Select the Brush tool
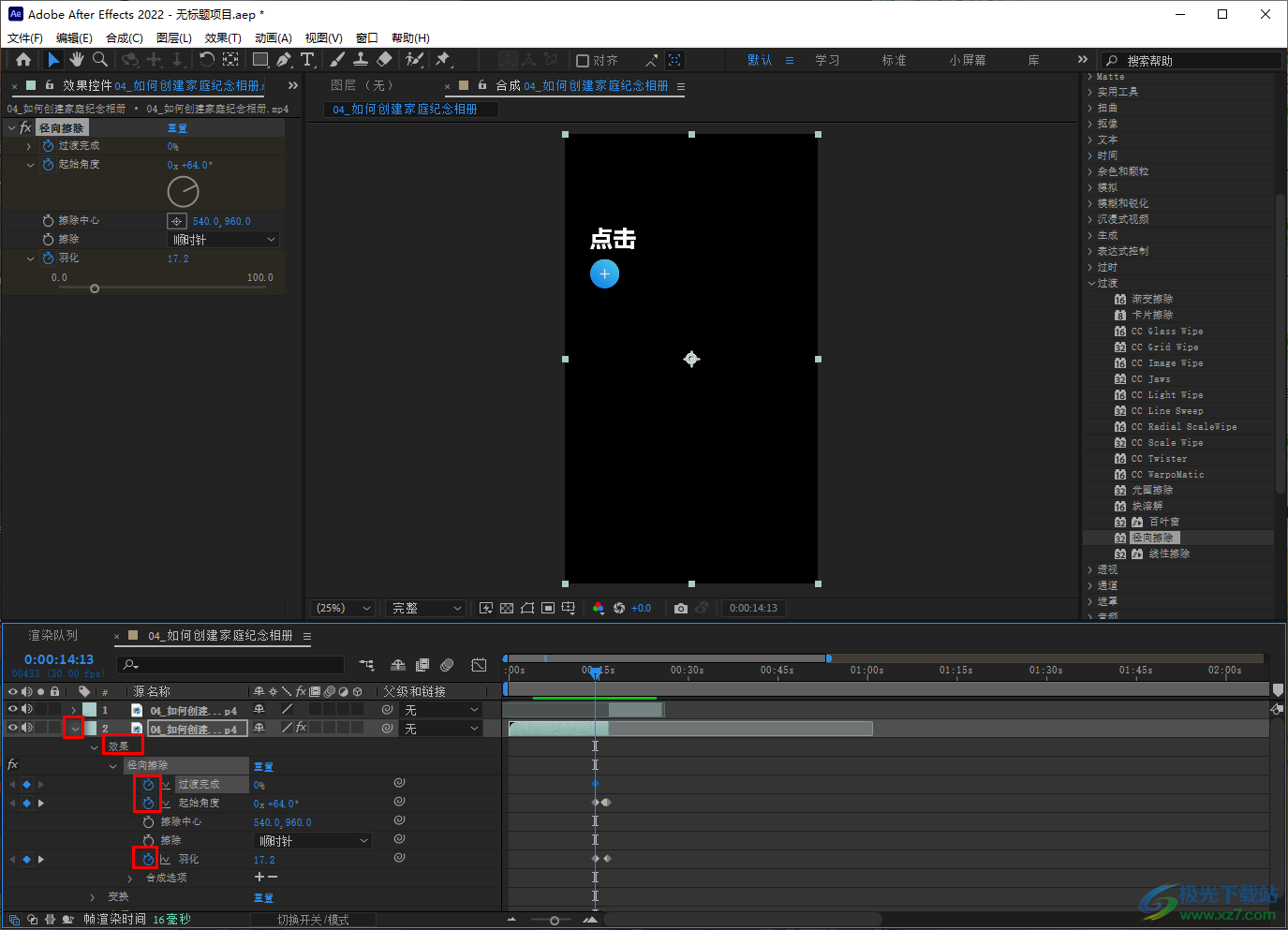 (x=337, y=60)
